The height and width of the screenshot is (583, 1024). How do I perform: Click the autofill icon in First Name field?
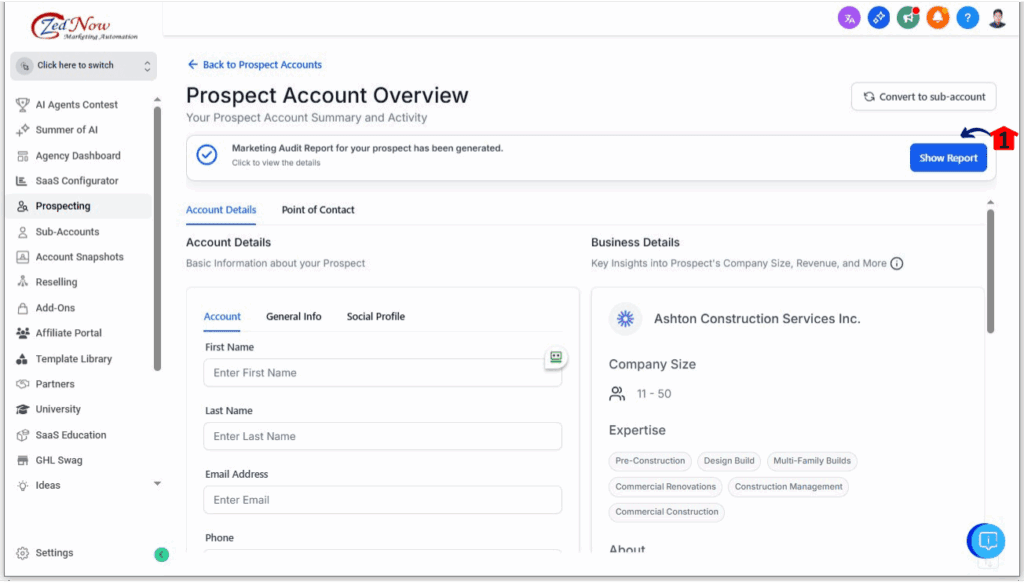(x=556, y=357)
